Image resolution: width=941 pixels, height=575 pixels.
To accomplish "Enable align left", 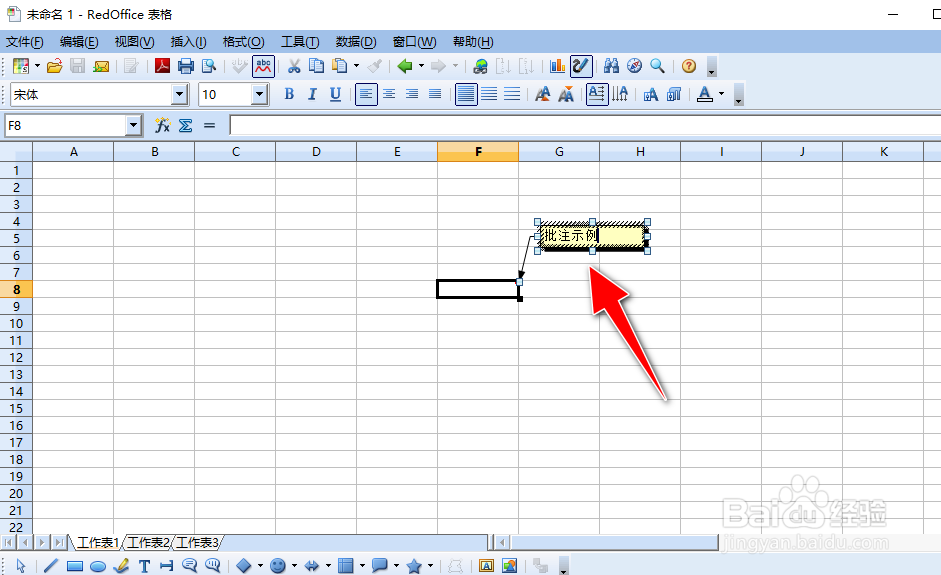I will pos(366,94).
